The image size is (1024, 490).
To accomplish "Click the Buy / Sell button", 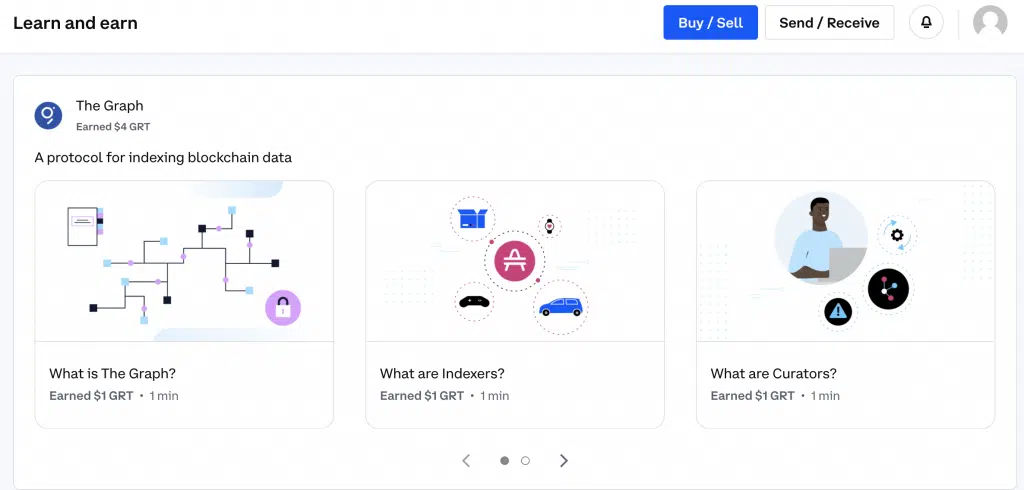I will coord(710,23).
